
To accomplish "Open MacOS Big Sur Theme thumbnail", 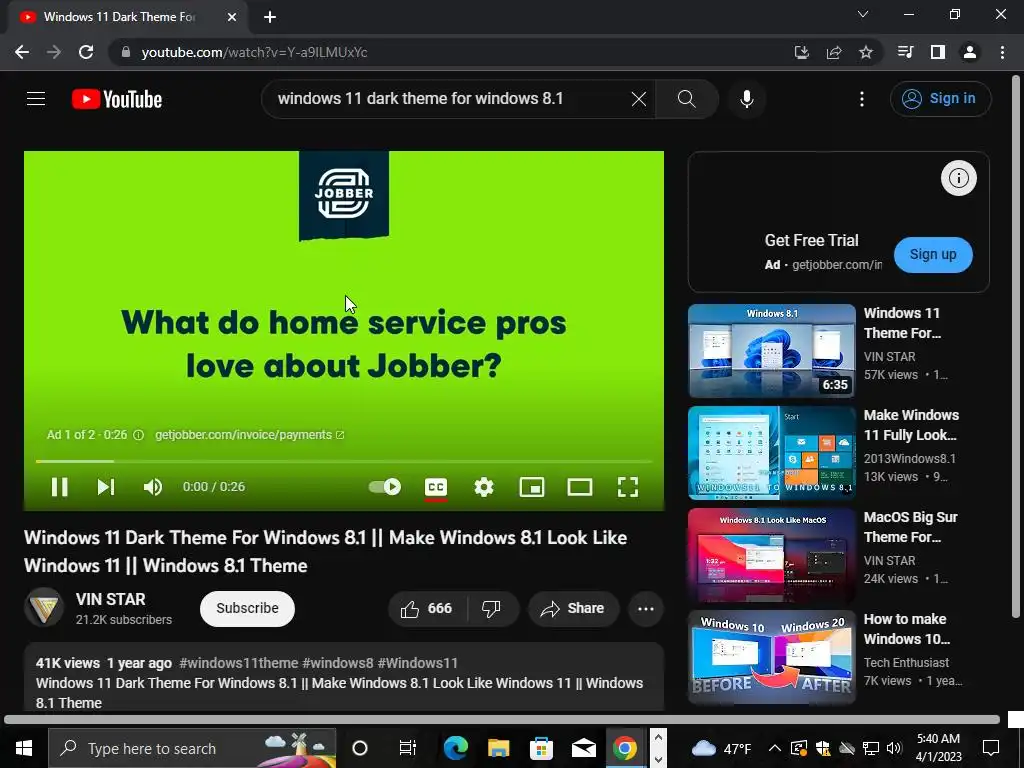I will point(771,554).
